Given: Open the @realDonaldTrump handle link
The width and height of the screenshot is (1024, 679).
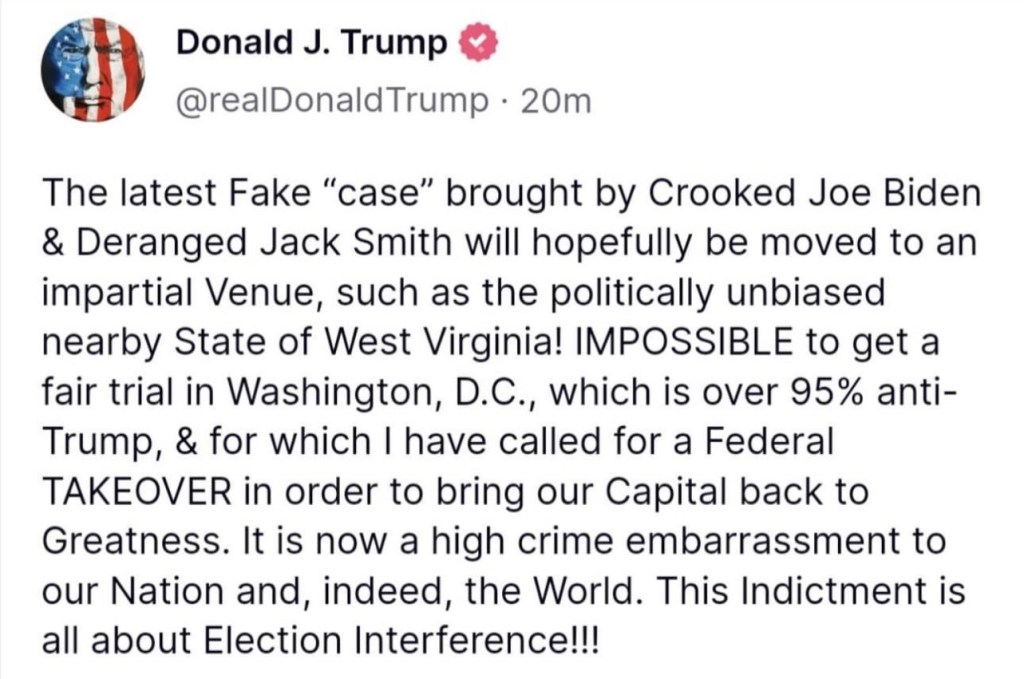Looking at the screenshot, I should [333, 100].
